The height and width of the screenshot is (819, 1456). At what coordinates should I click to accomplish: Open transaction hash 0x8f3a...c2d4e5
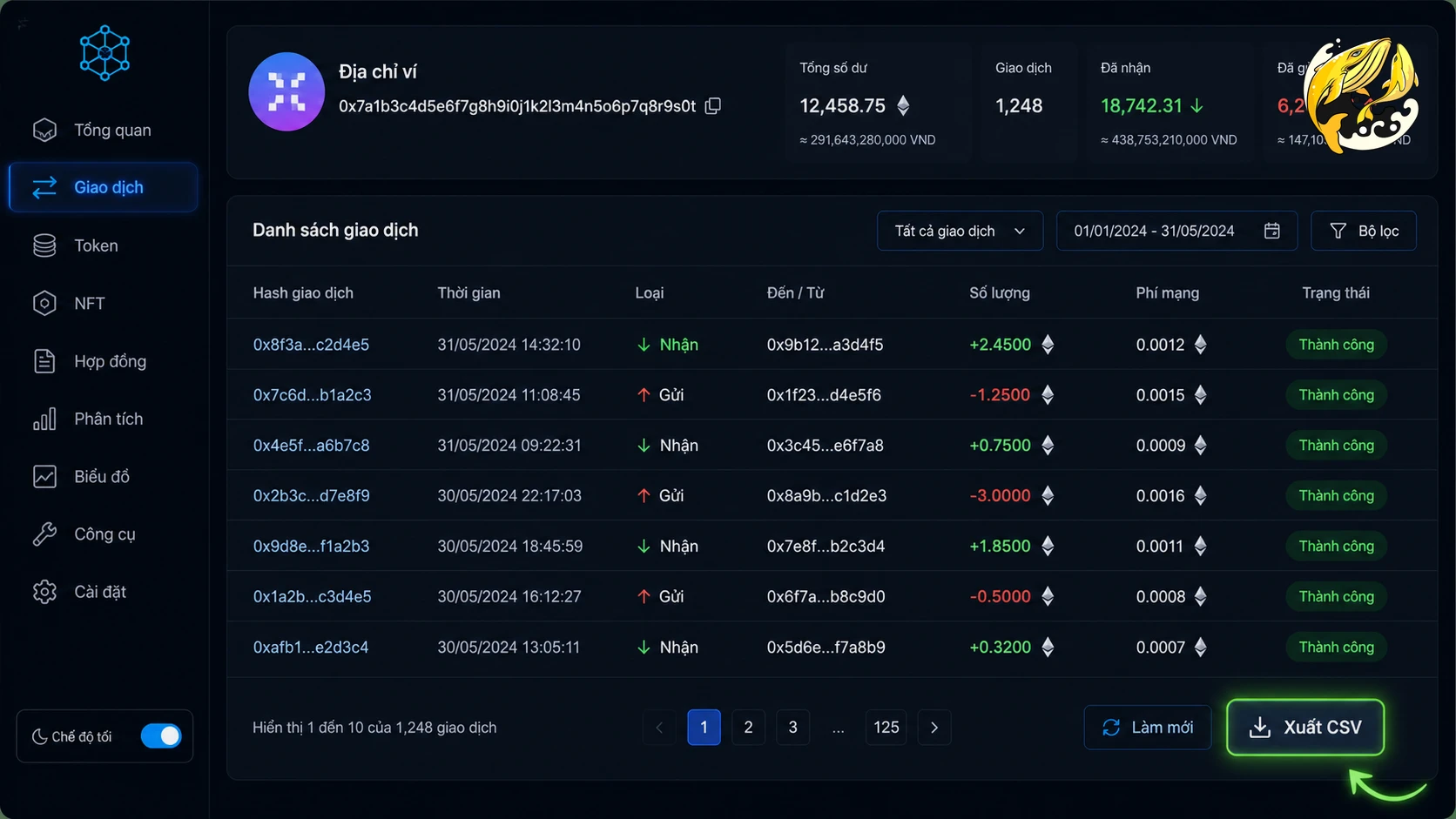[311, 345]
